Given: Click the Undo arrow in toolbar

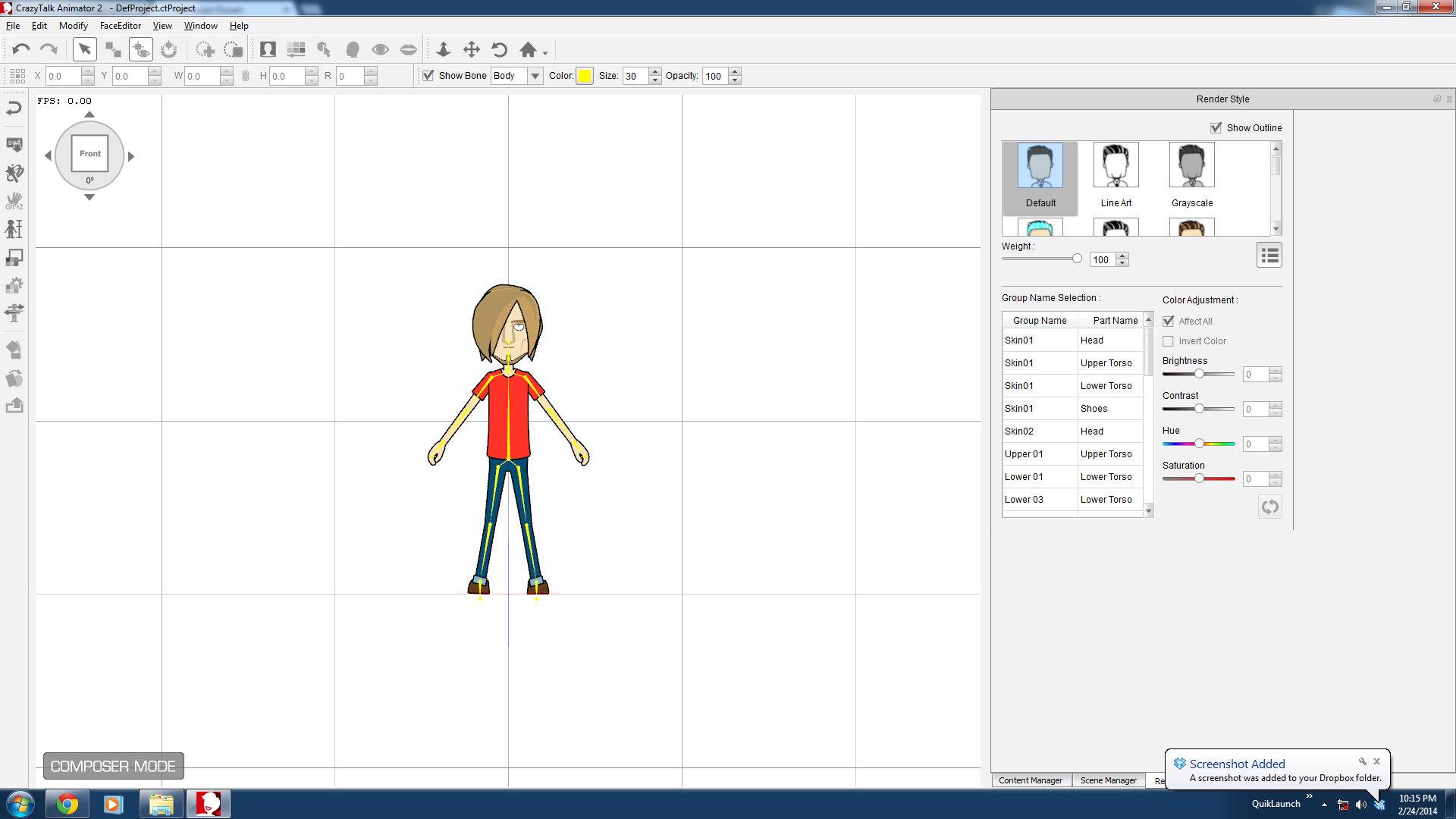Looking at the screenshot, I should coord(20,49).
